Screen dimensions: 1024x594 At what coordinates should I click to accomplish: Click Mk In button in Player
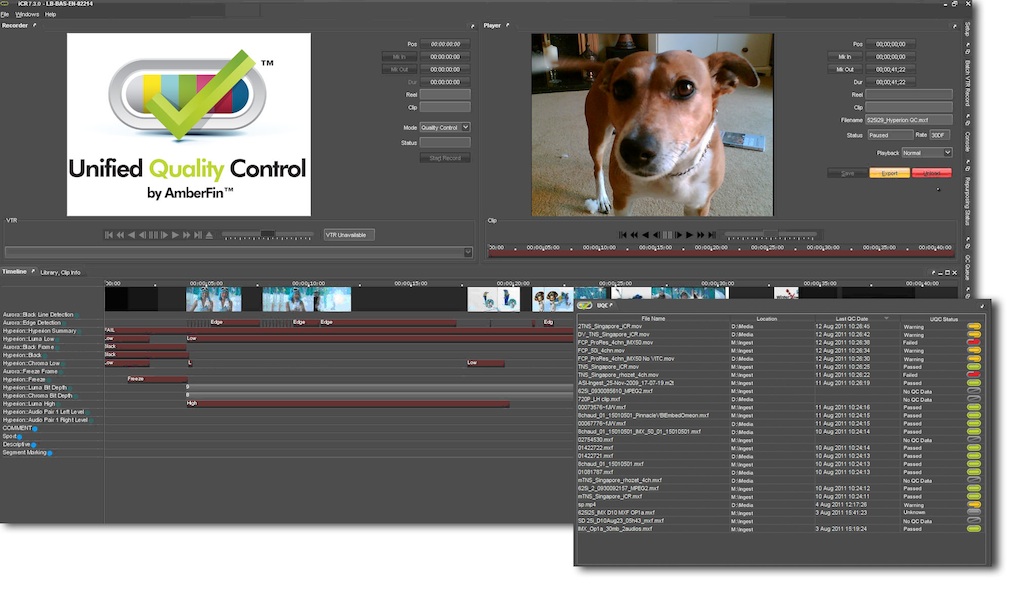[844, 57]
